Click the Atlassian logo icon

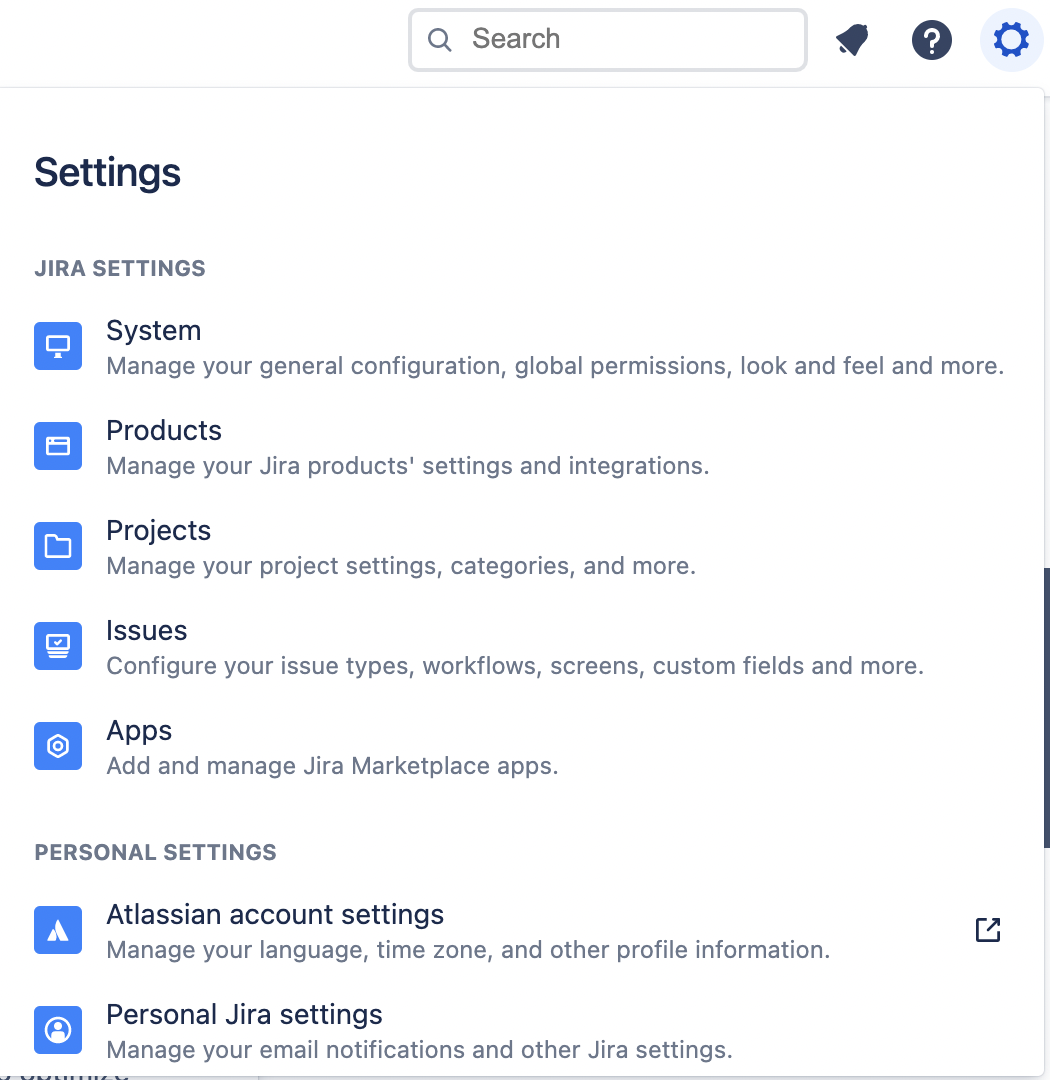pyautogui.click(x=58, y=930)
